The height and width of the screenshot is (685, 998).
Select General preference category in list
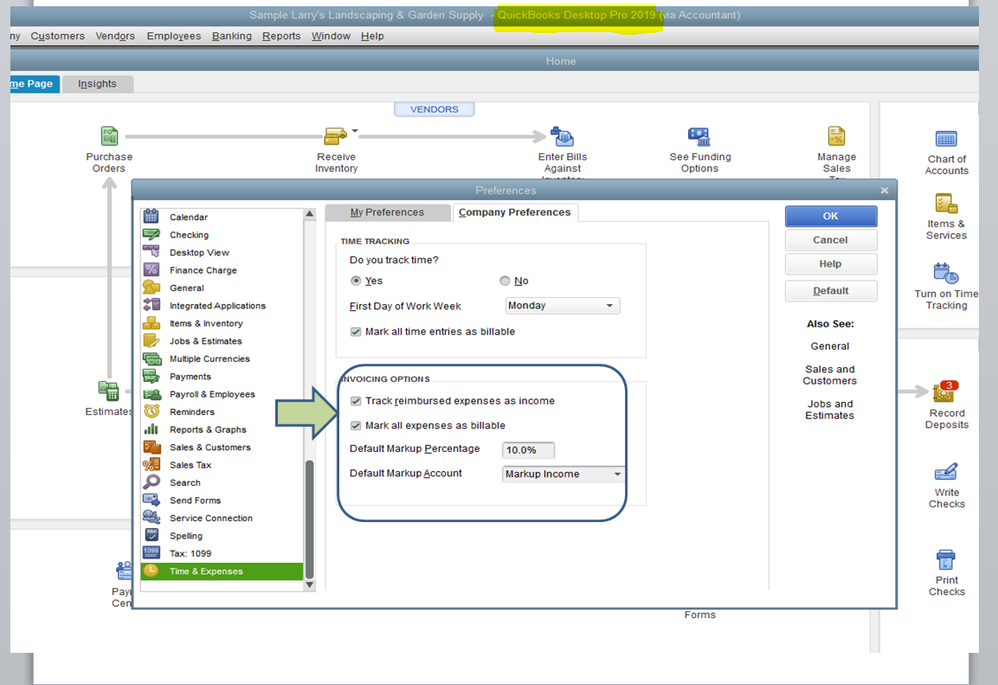[221, 288]
